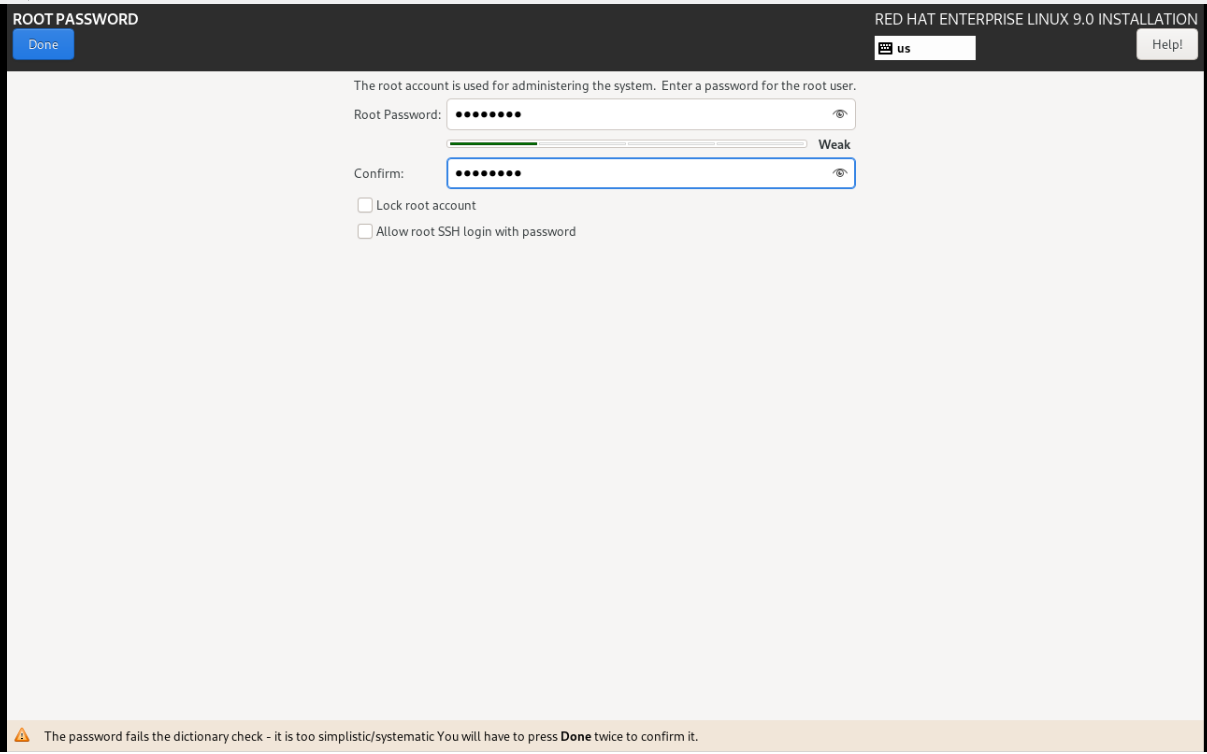Click the dictionary check warning message
Screen dimensions: 1207x754
click(x=370, y=737)
